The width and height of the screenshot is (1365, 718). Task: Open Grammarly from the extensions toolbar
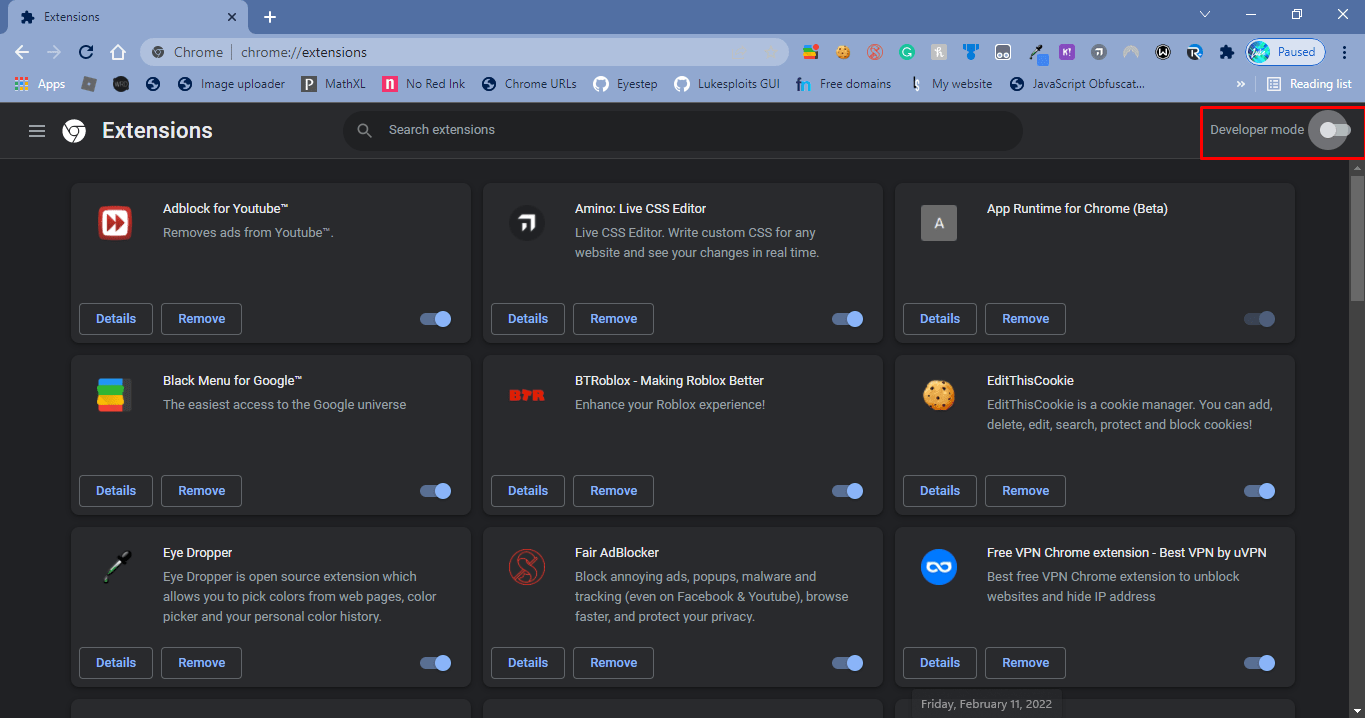click(x=906, y=51)
